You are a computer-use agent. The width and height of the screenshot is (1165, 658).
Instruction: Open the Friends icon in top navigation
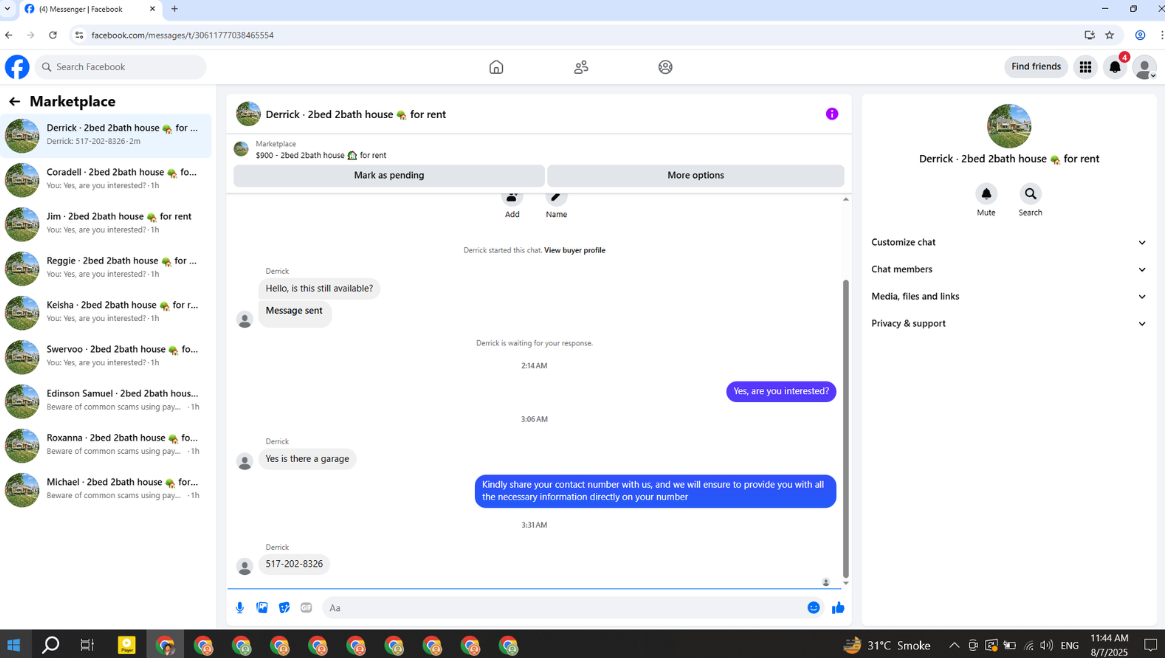[x=581, y=67]
